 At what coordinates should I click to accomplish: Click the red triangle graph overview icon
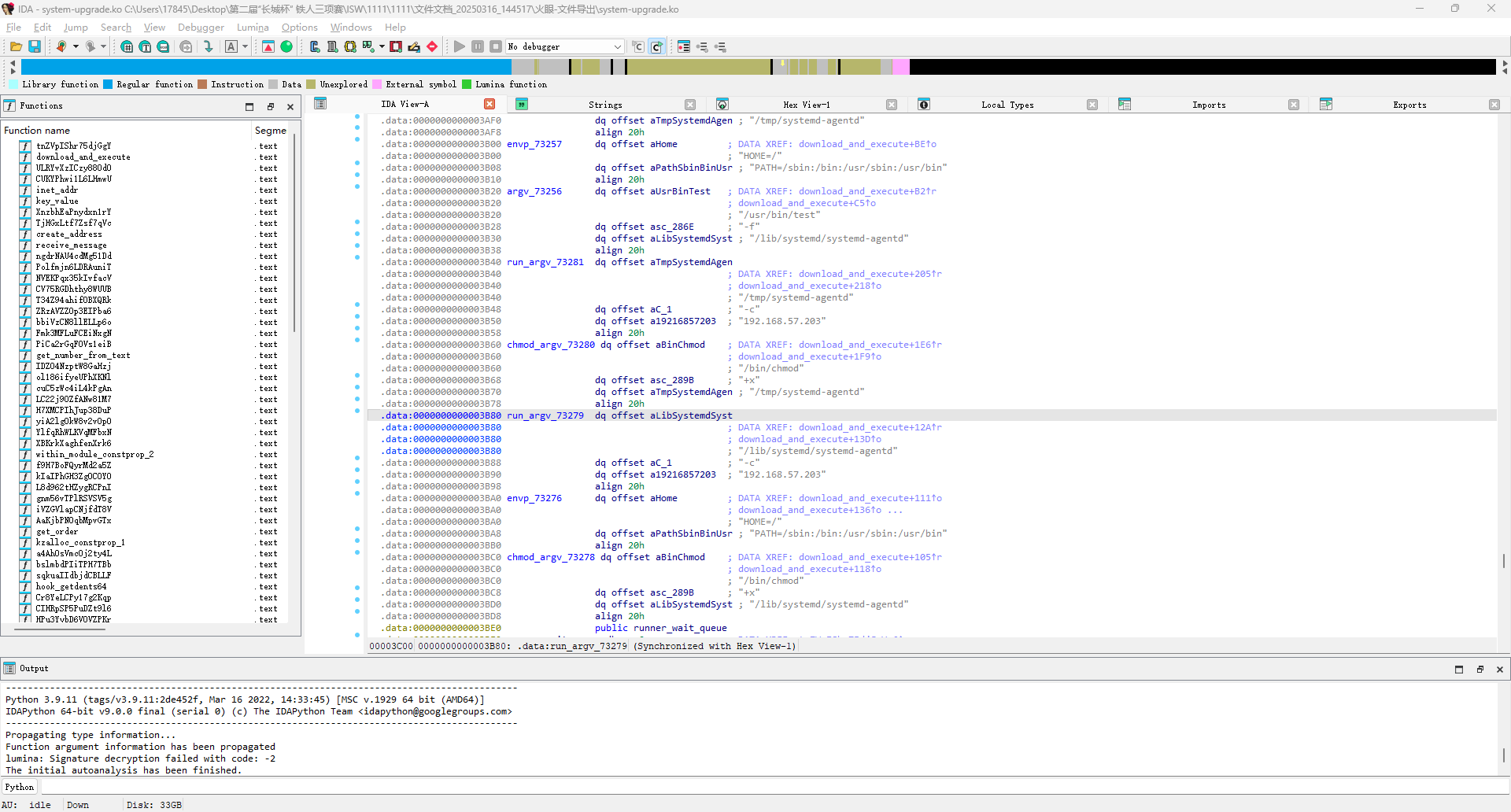(268, 46)
